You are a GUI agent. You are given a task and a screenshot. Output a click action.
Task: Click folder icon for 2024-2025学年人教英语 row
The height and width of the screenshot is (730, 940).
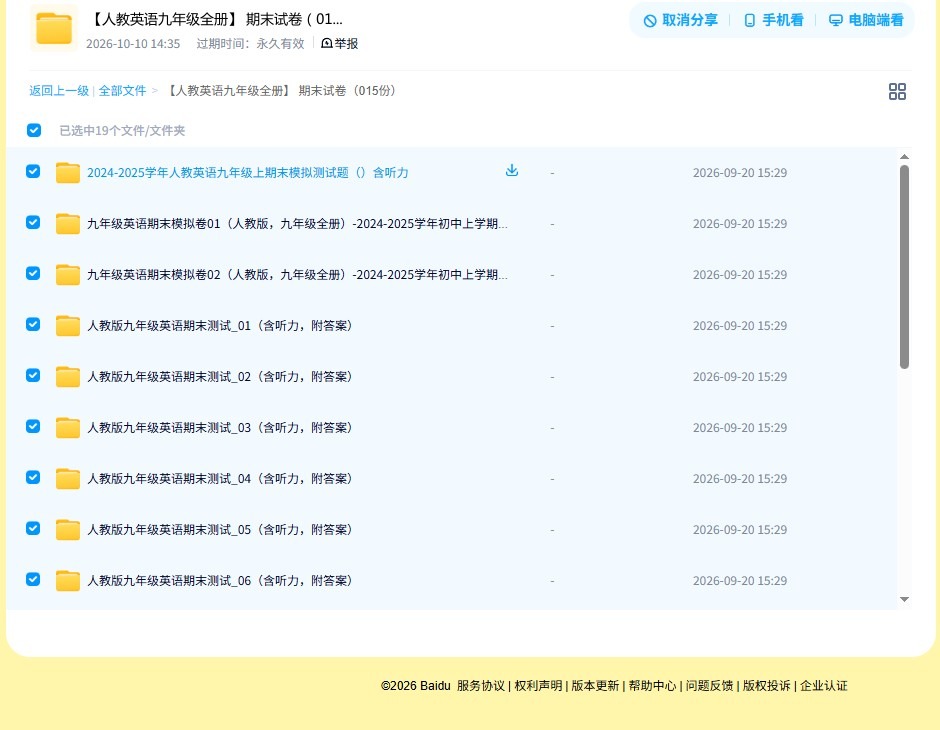point(68,173)
